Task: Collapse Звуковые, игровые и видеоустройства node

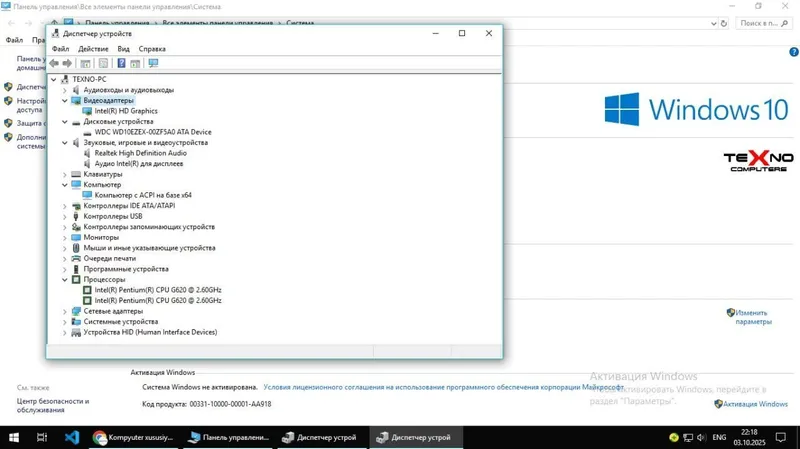Action: (65, 143)
